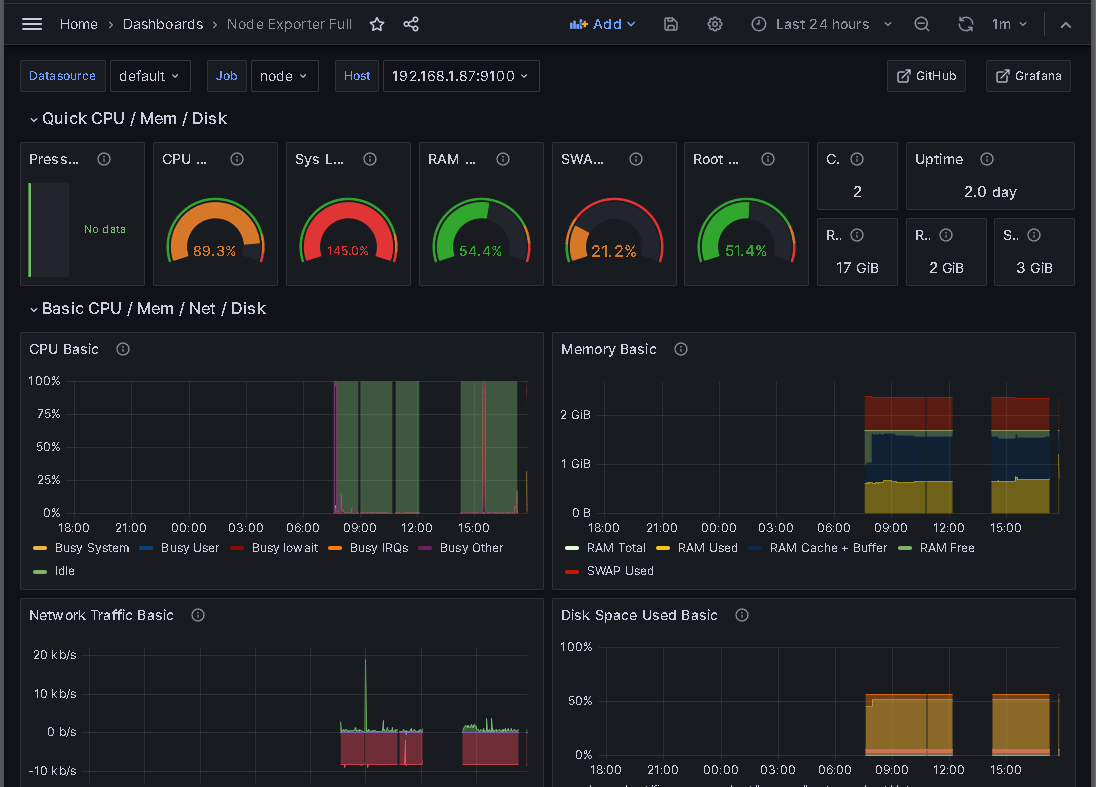Image resolution: width=1096 pixels, height=787 pixels.
Task: Show info for Disk Space Used Basic
Action: pyautogui.click(x=742, y=615)
